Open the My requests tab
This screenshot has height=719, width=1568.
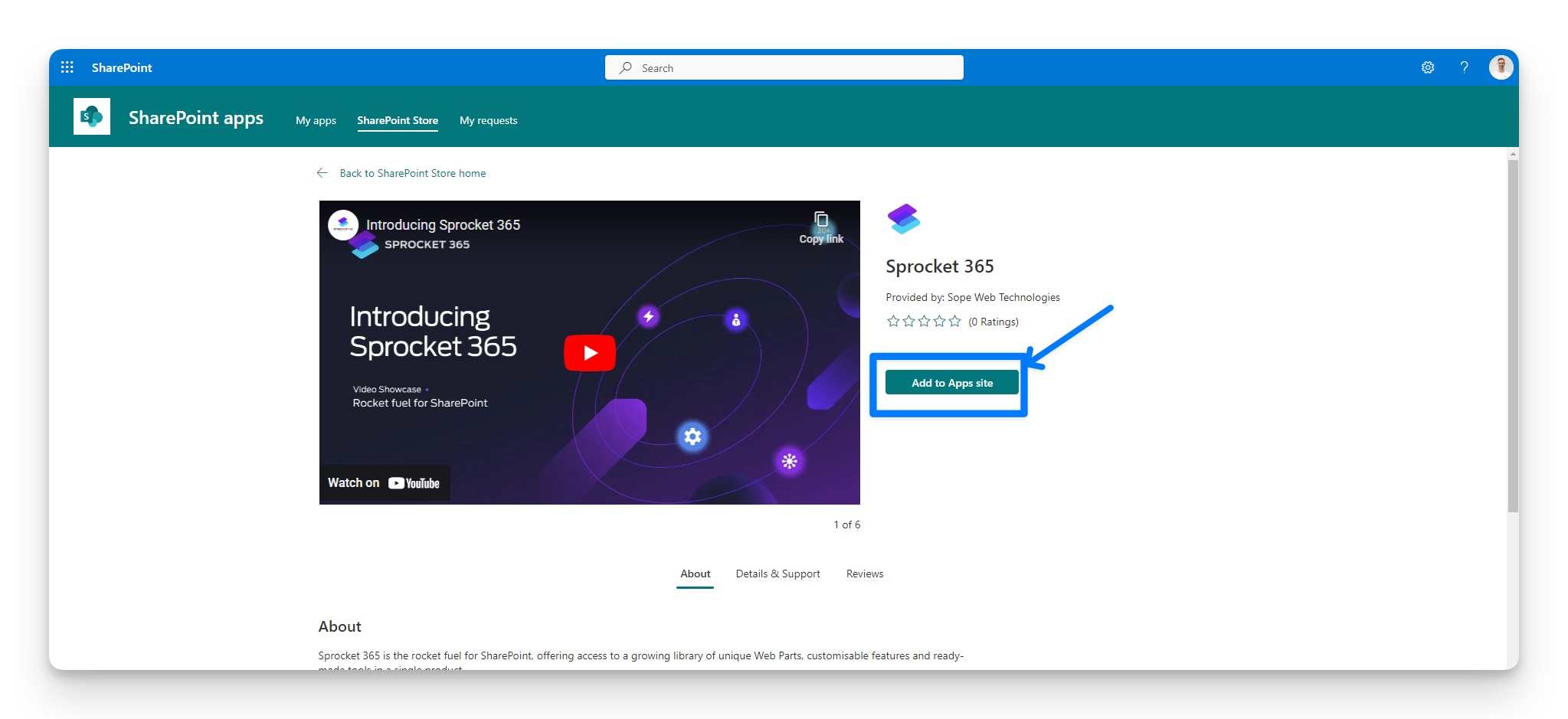488,120
